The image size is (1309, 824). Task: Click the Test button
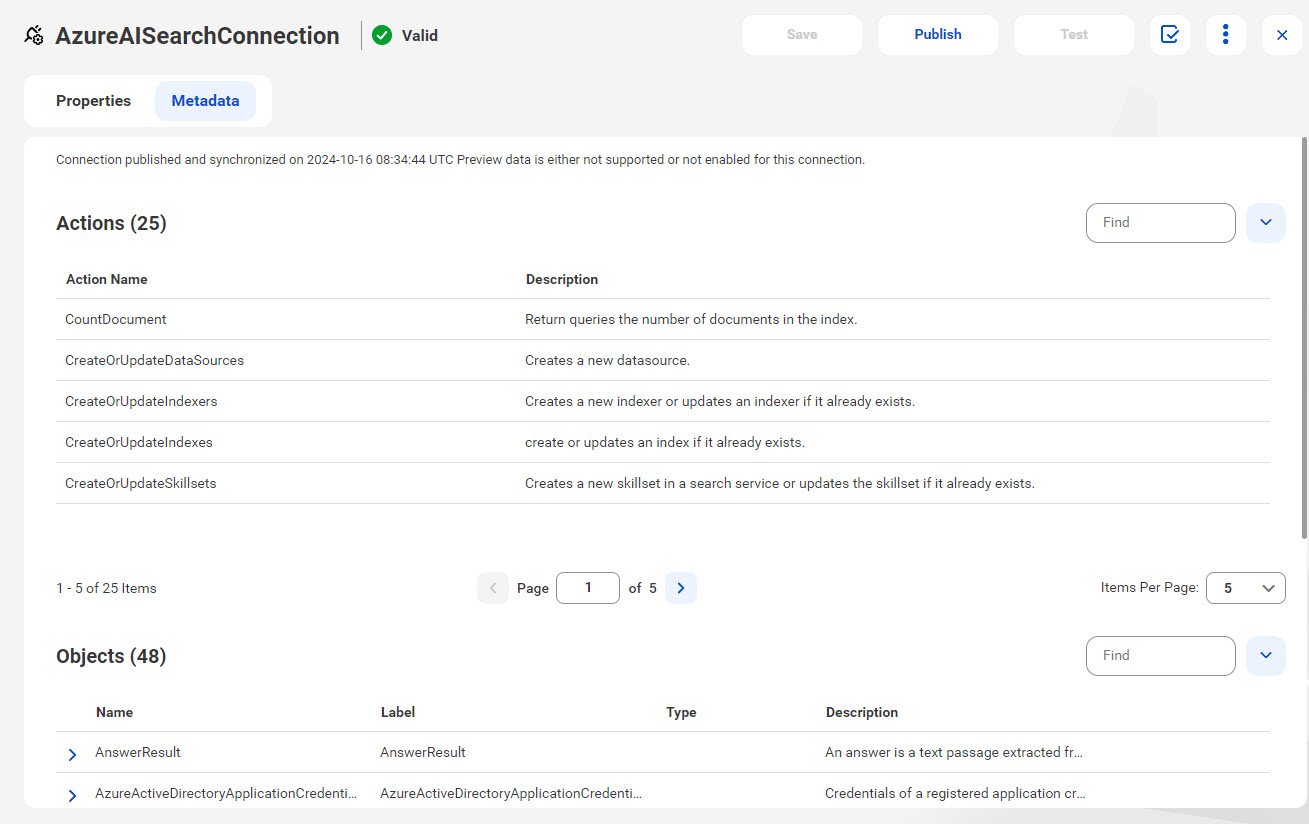point(1074,35)
